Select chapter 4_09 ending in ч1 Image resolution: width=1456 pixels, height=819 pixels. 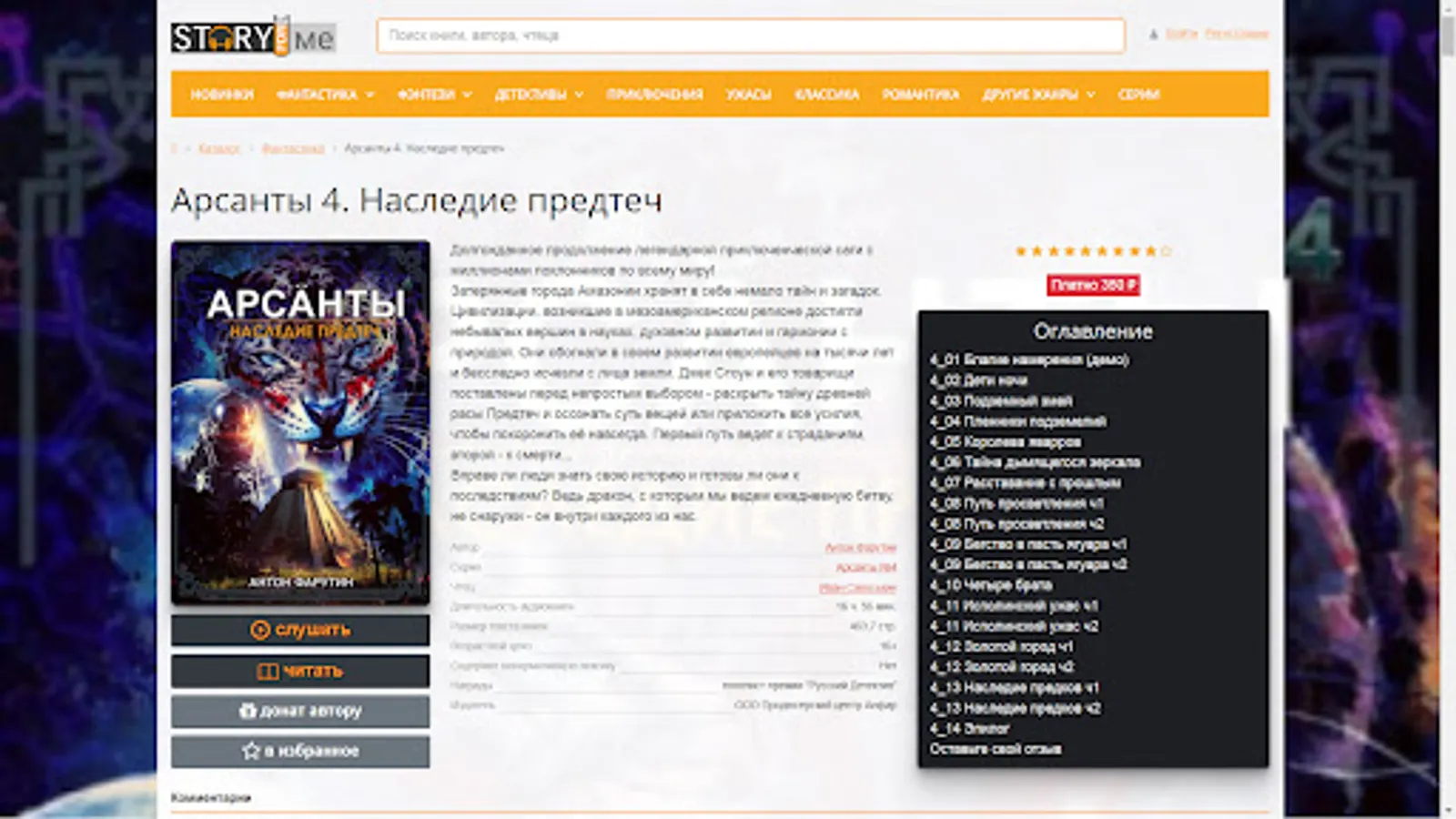[x=1028, y=544]
